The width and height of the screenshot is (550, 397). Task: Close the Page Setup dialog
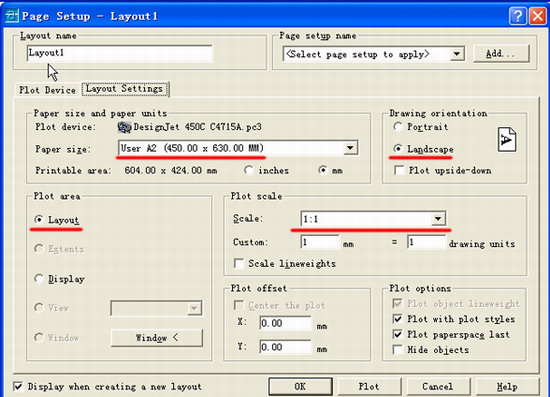pos(537,16)
